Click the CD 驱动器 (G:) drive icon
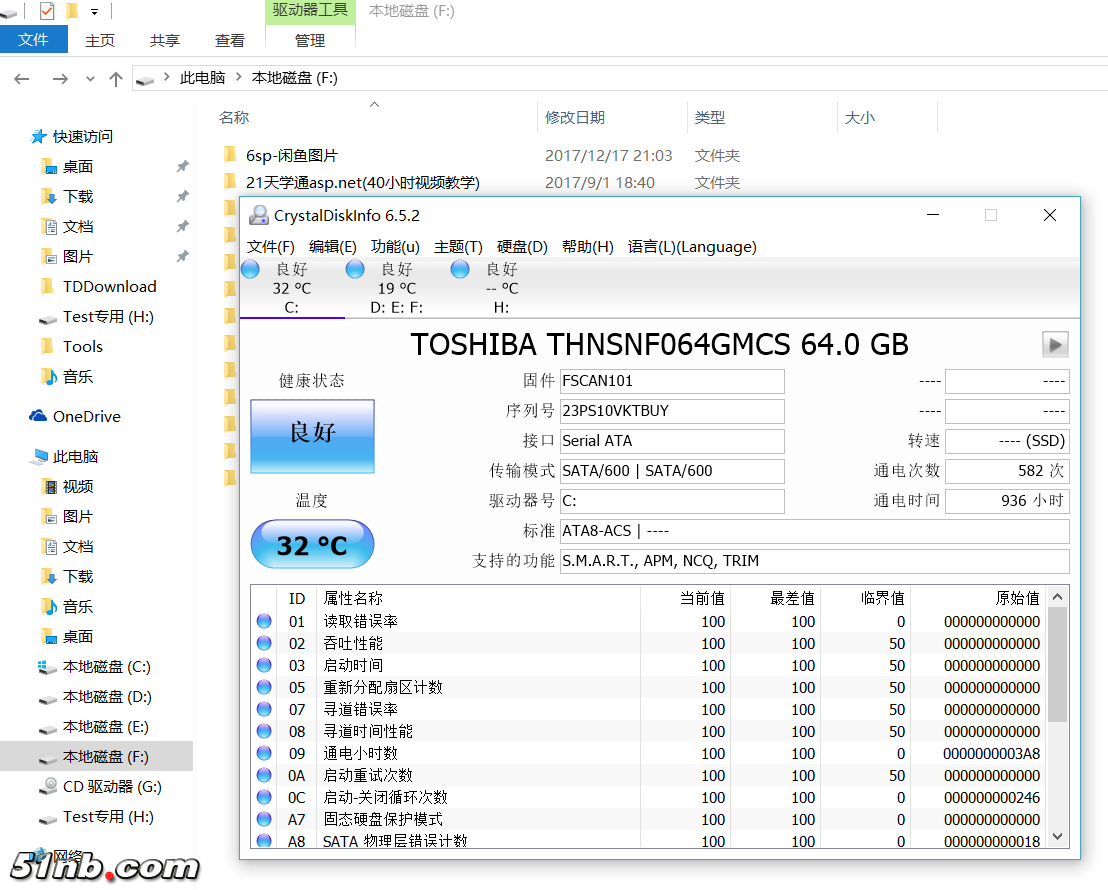The image size is (1108, 890). pos(48,787)
